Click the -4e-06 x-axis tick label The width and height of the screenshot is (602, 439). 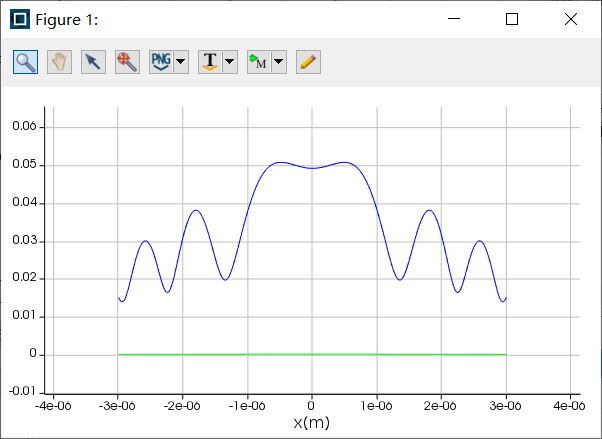tap(53, 406)
